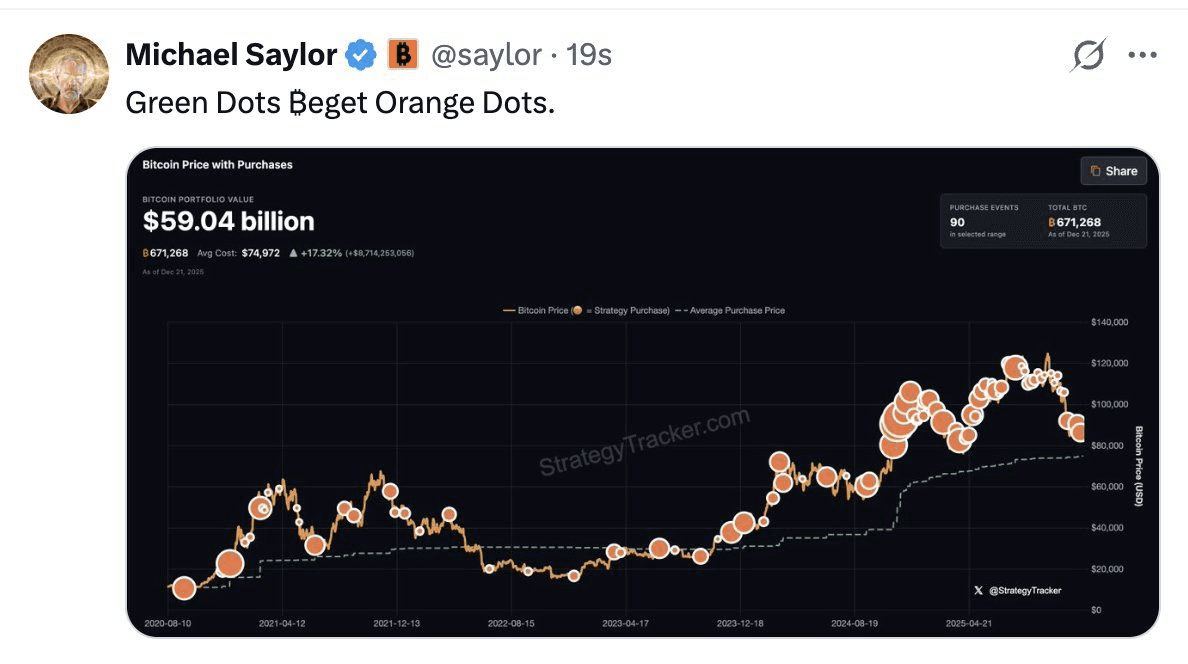The height and width of the screenshot is (664, 1188).
Task: Click the $59.04 billion portfolio value
Action: 228,221
